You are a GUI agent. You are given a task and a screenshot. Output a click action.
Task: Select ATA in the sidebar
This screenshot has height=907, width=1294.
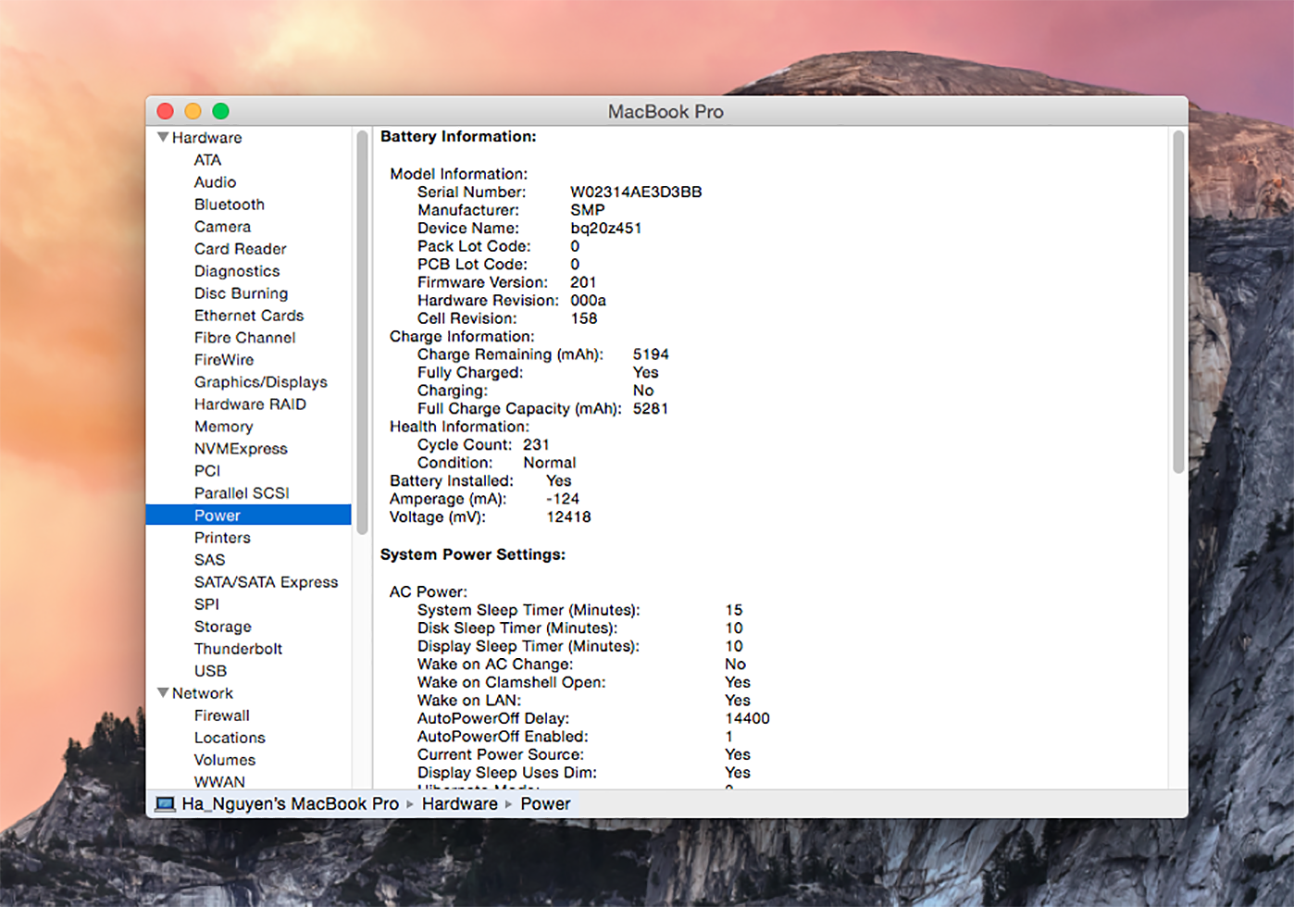point(207,160)
